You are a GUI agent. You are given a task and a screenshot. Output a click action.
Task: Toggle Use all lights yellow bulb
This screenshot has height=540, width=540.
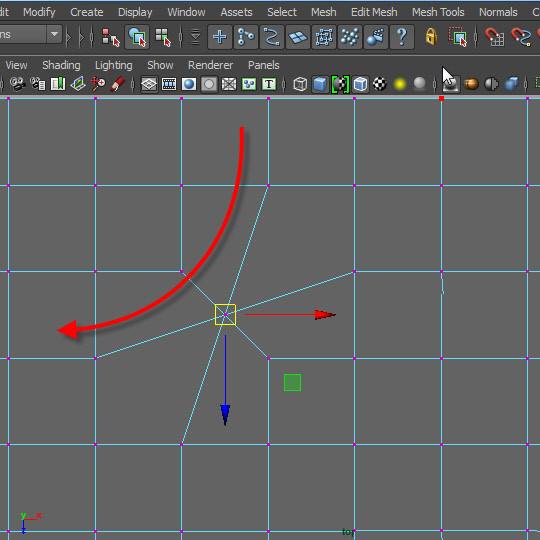coord(399,84)
